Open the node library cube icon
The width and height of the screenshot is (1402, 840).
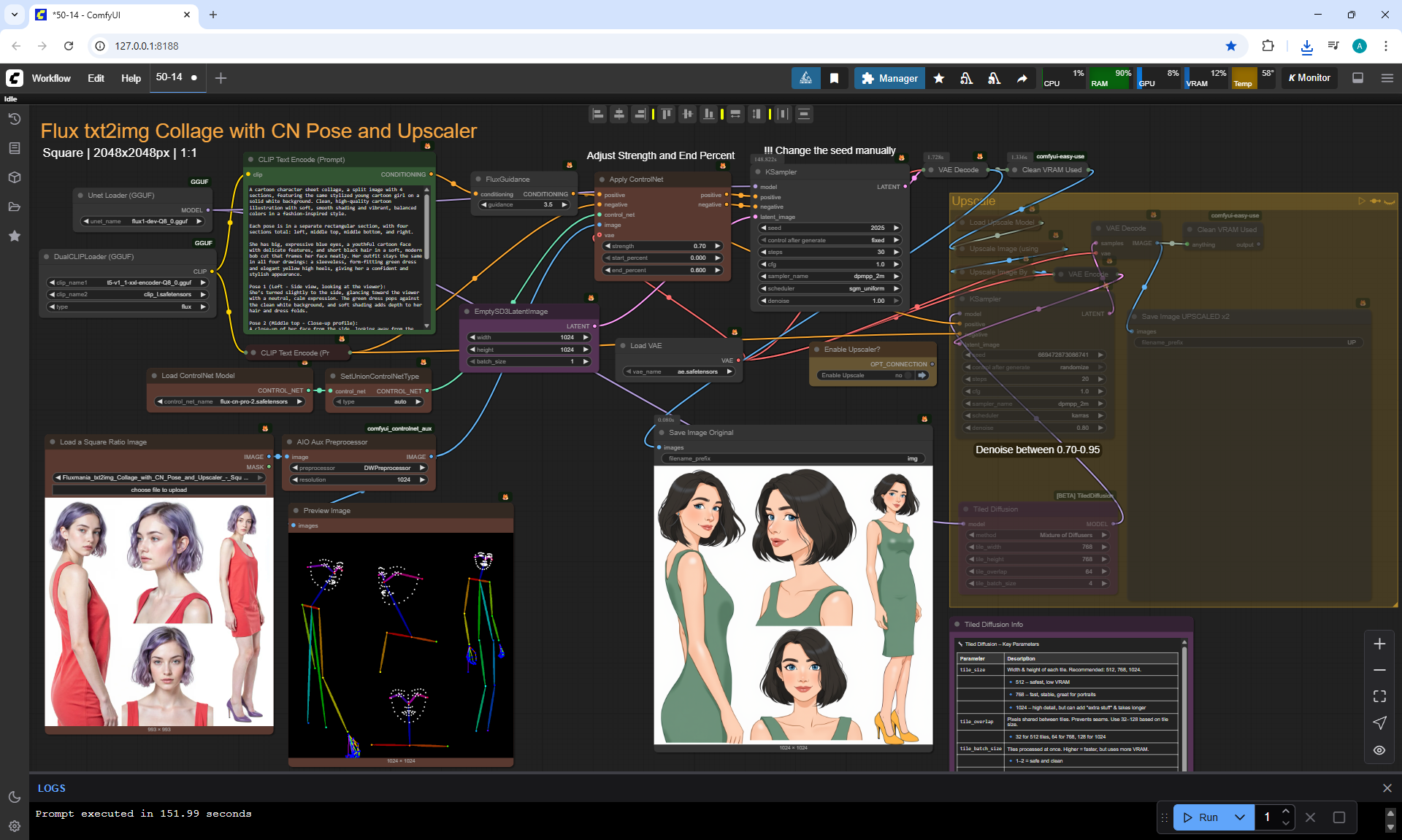(15, 177)
